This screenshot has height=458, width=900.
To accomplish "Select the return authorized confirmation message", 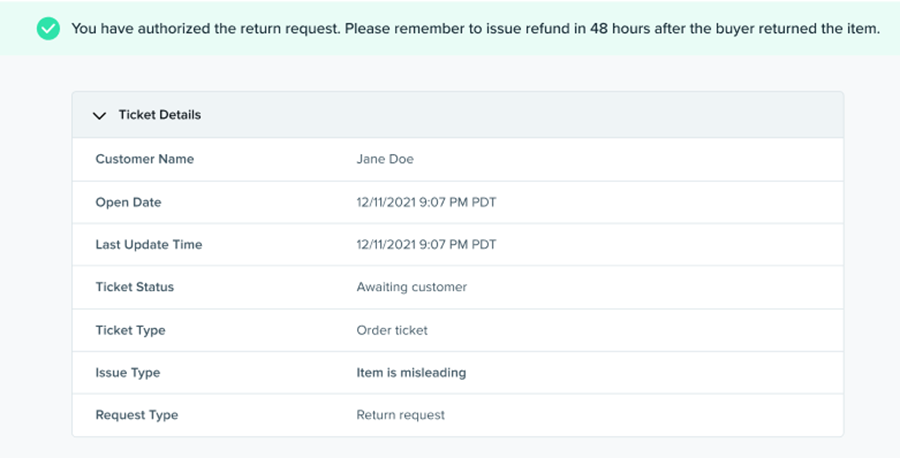I will click(x=475, y=28).
